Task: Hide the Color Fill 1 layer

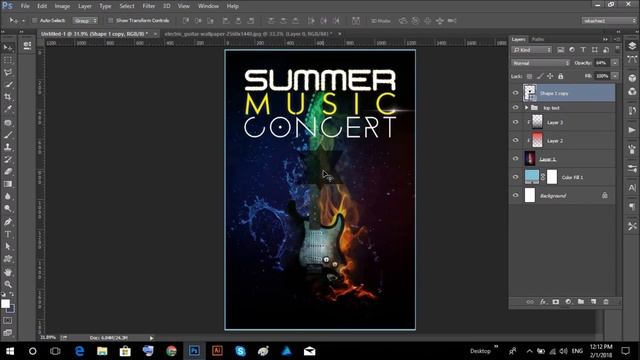Action: coord(516,177)
